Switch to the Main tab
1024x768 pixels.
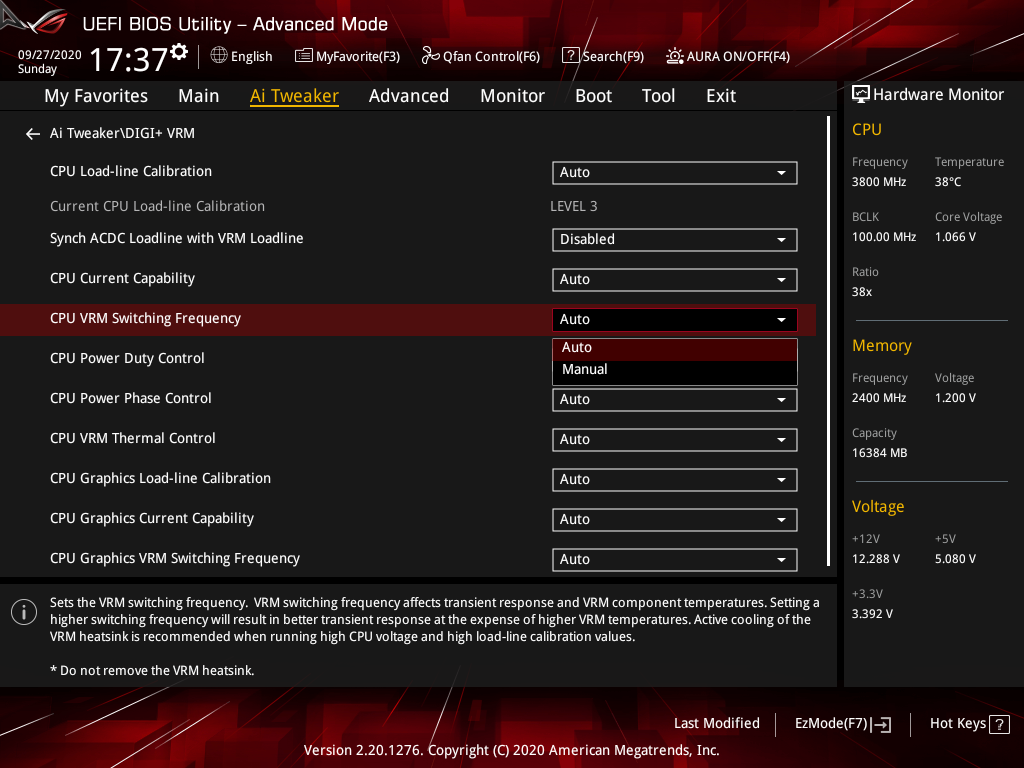pyautogui.click(x=199, y=96)
